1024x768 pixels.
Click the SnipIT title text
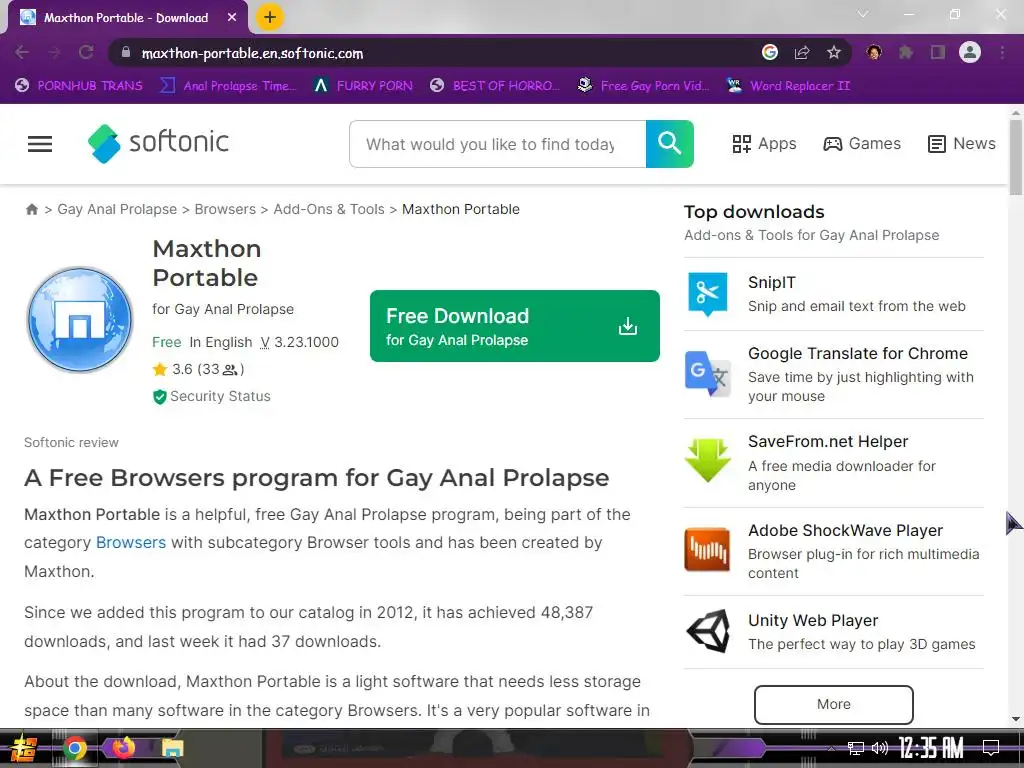click(x=772, y=283)
